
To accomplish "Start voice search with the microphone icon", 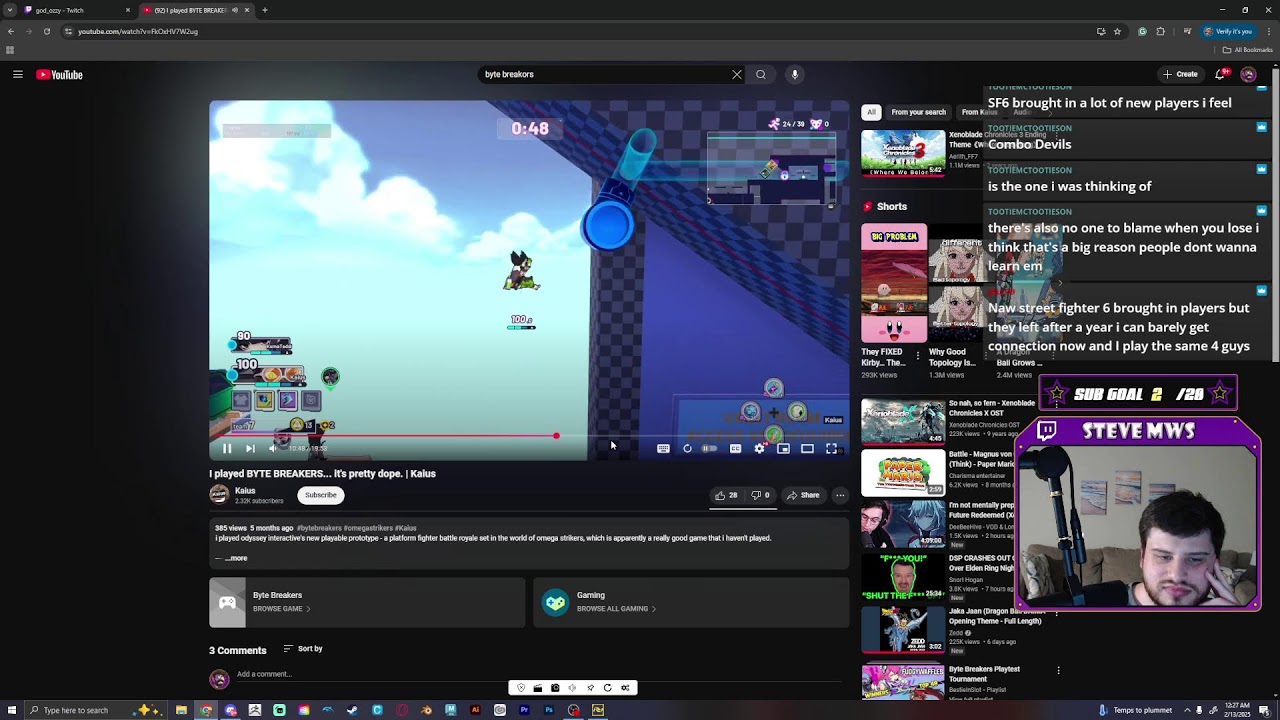I will 795,74.
